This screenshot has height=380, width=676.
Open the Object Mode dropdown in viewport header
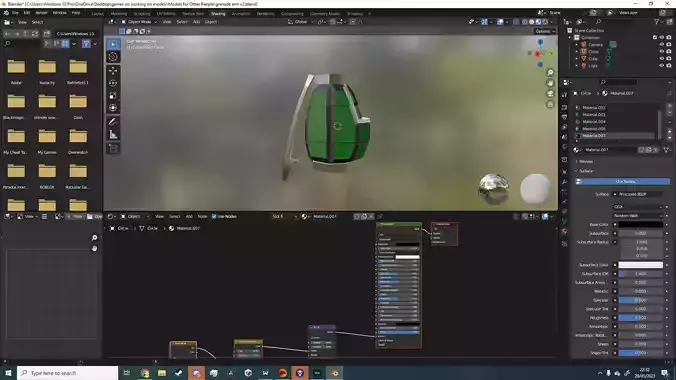click(139, 22)
